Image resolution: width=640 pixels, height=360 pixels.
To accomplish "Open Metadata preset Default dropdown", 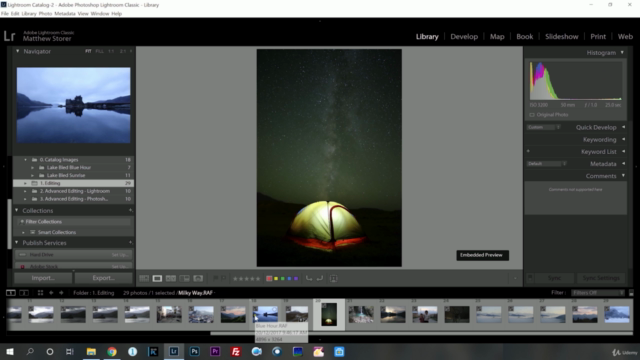I will pyautogui.click(x=547, y=164).
